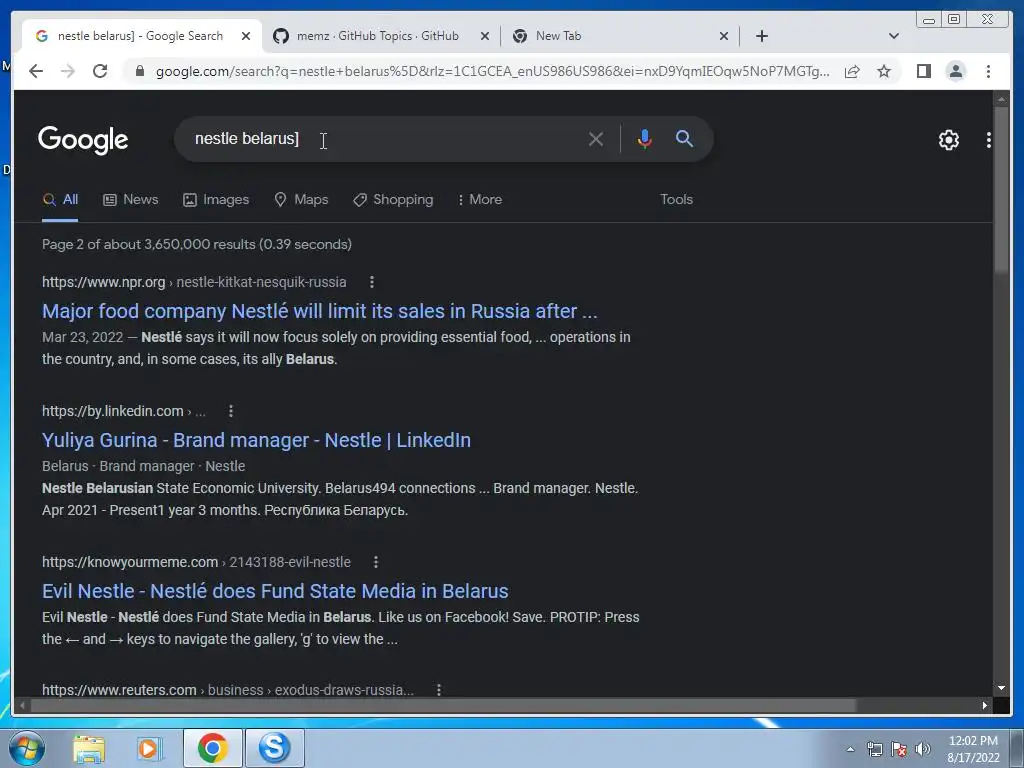Open Google quick settings gear

pyautogui.click(x=948, y=140)
